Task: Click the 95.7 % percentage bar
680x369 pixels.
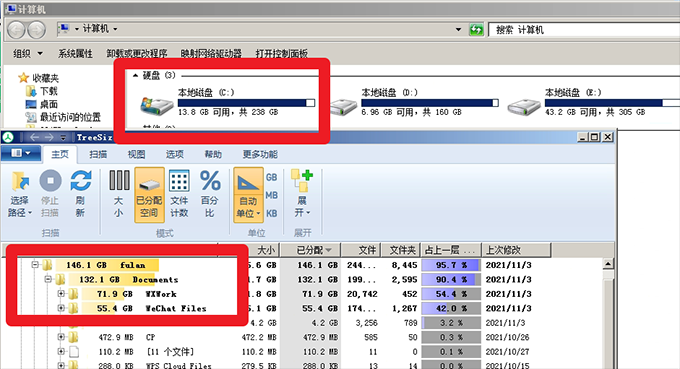Action: pos(451,265)
